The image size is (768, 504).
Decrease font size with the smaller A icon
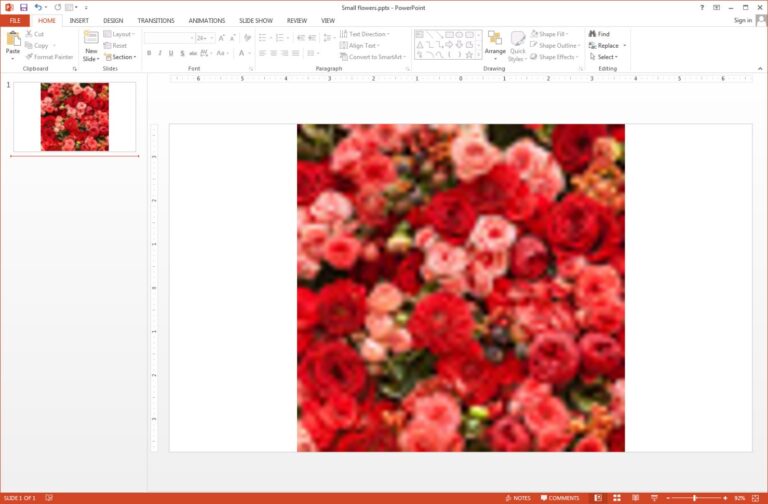coord(233,38)
